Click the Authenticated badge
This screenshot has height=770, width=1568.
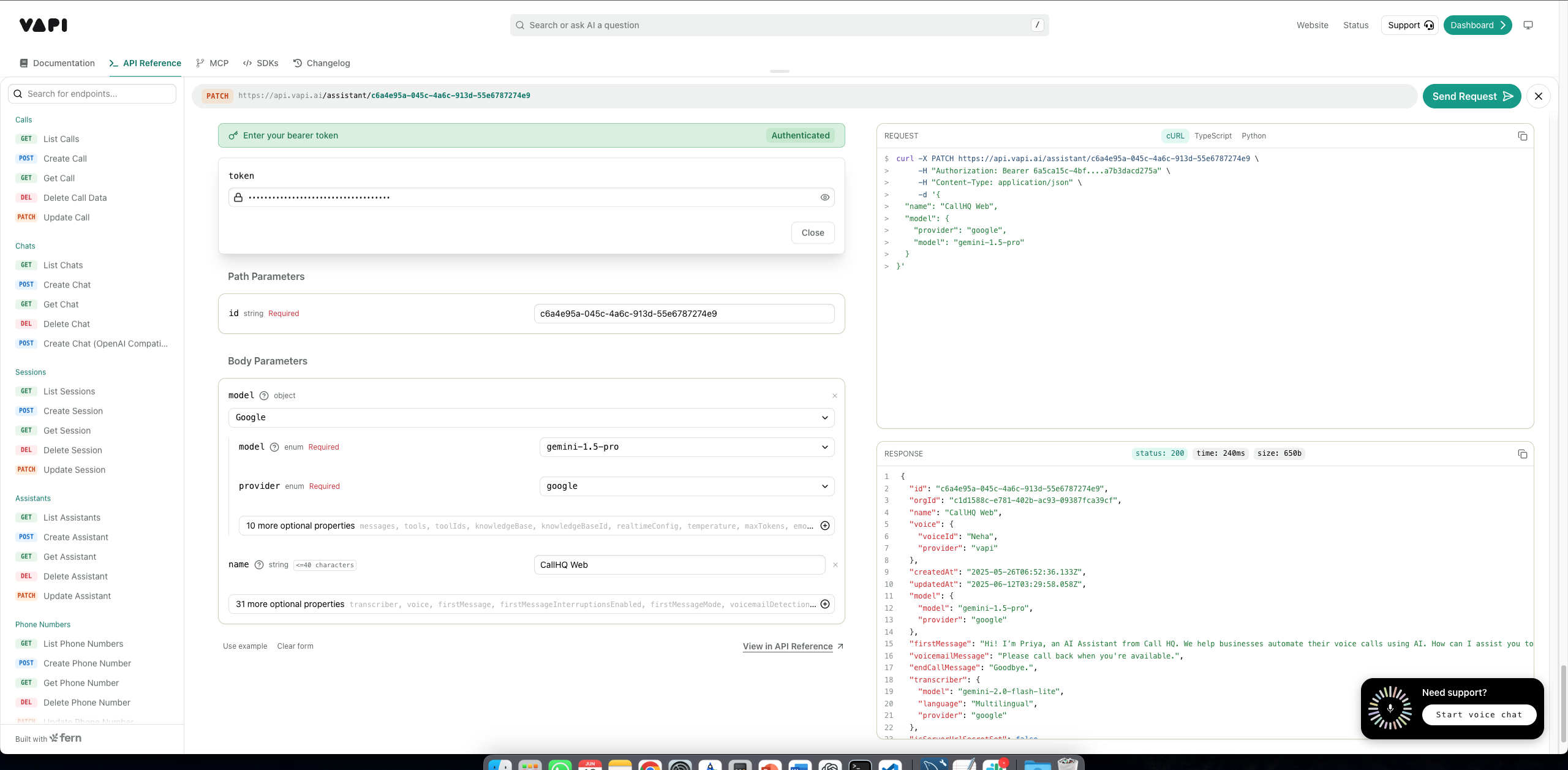[801, 135]
